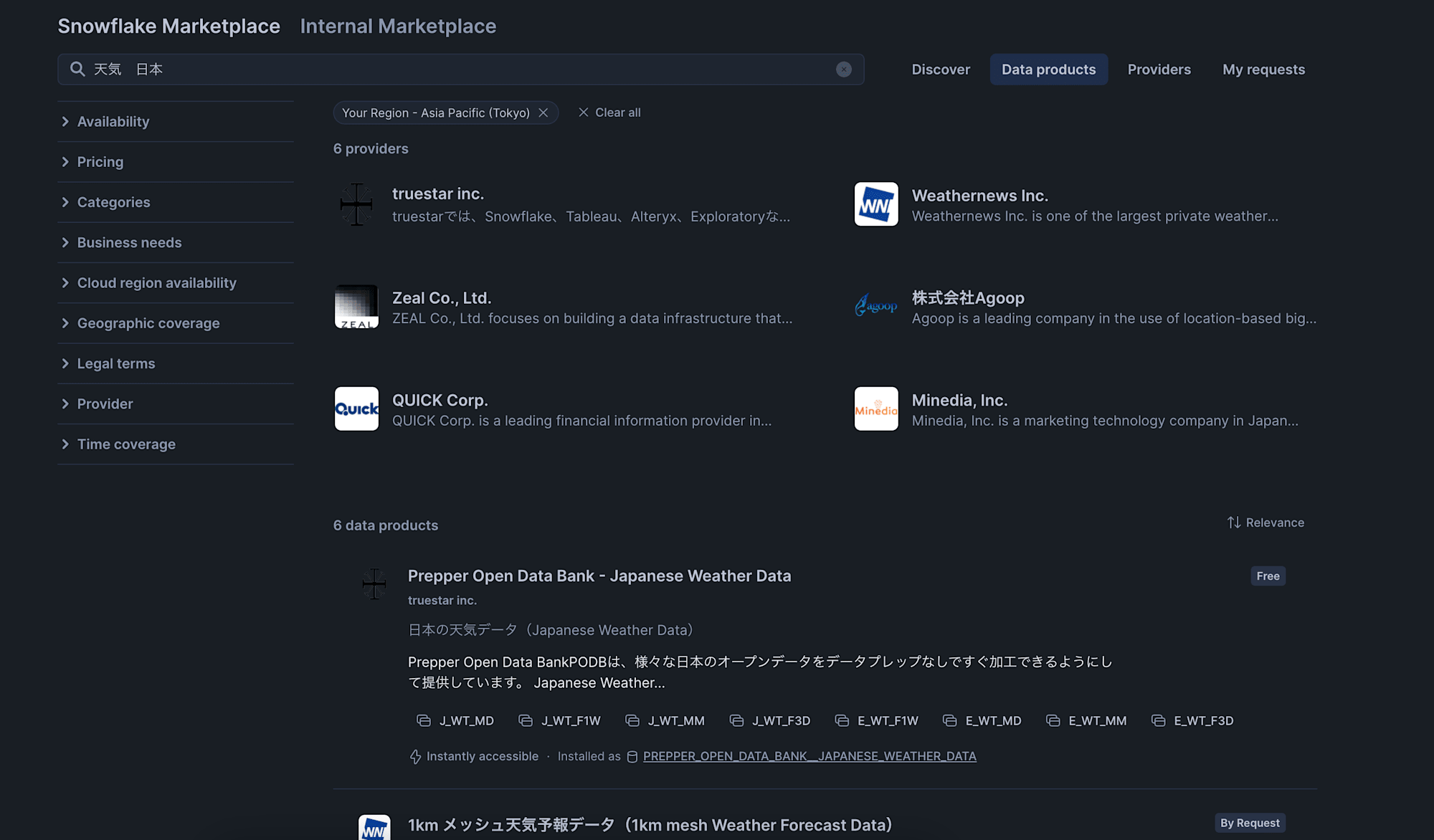Click truestar logo on Prepper listing
The image size is (1434, 840).
[374, 584]
